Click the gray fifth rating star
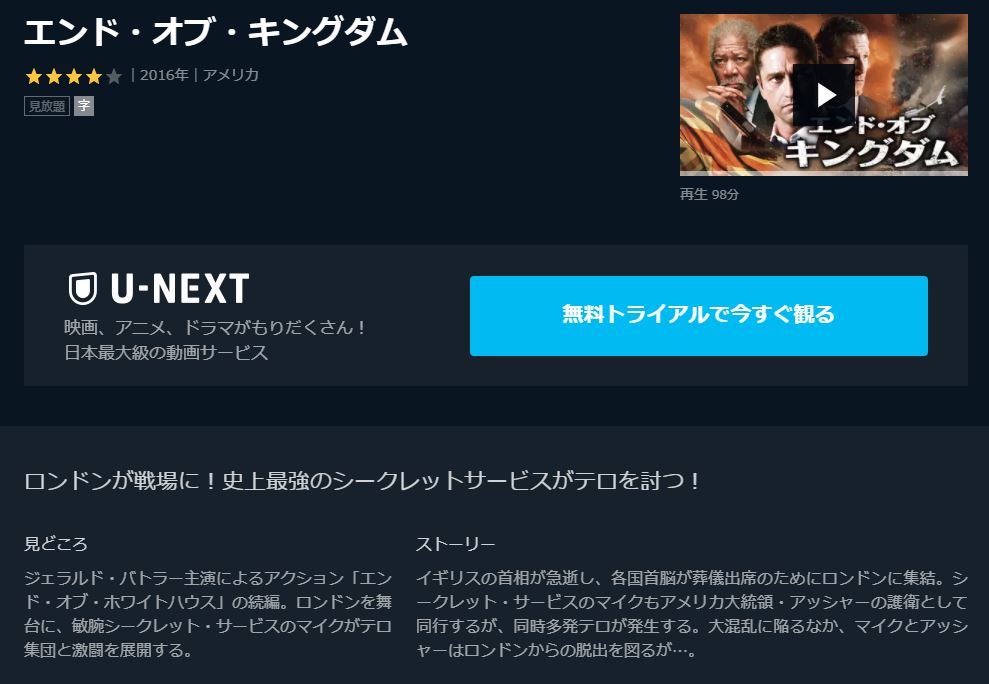 point(114,76)
